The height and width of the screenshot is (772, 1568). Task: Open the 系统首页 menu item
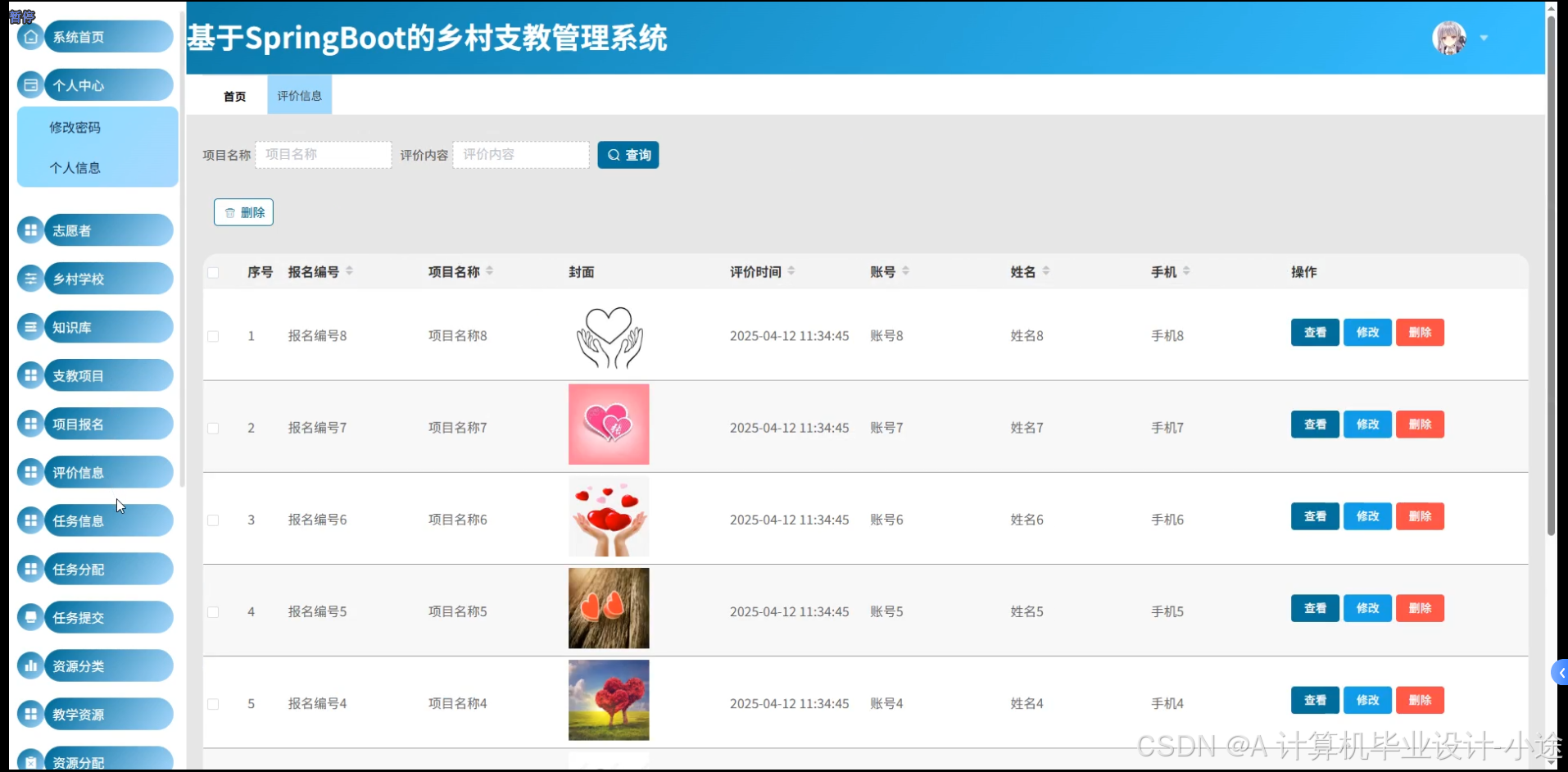point(108,37)
